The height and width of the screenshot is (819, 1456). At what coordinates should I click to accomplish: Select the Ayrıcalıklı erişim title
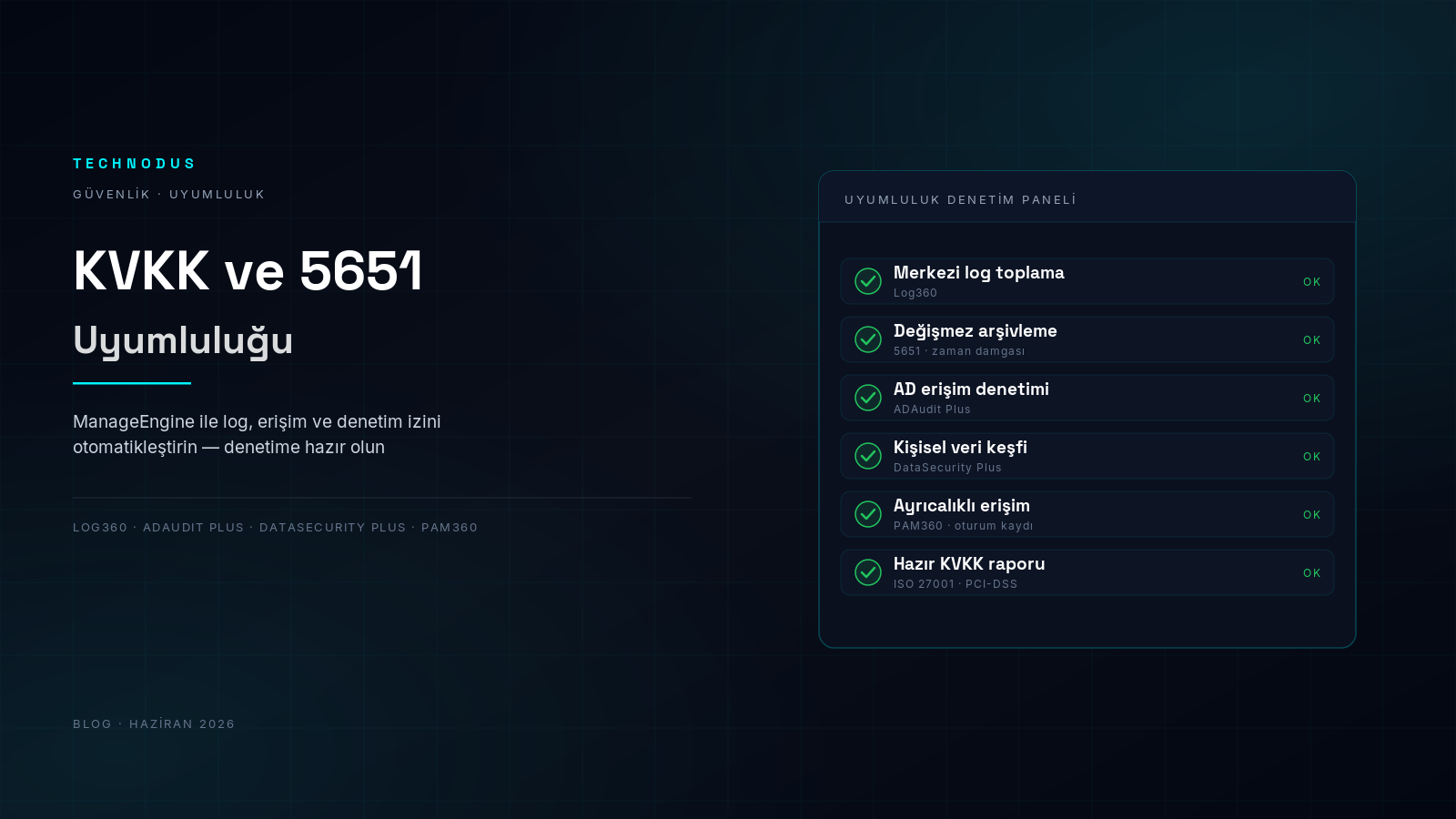click(962, 506)
